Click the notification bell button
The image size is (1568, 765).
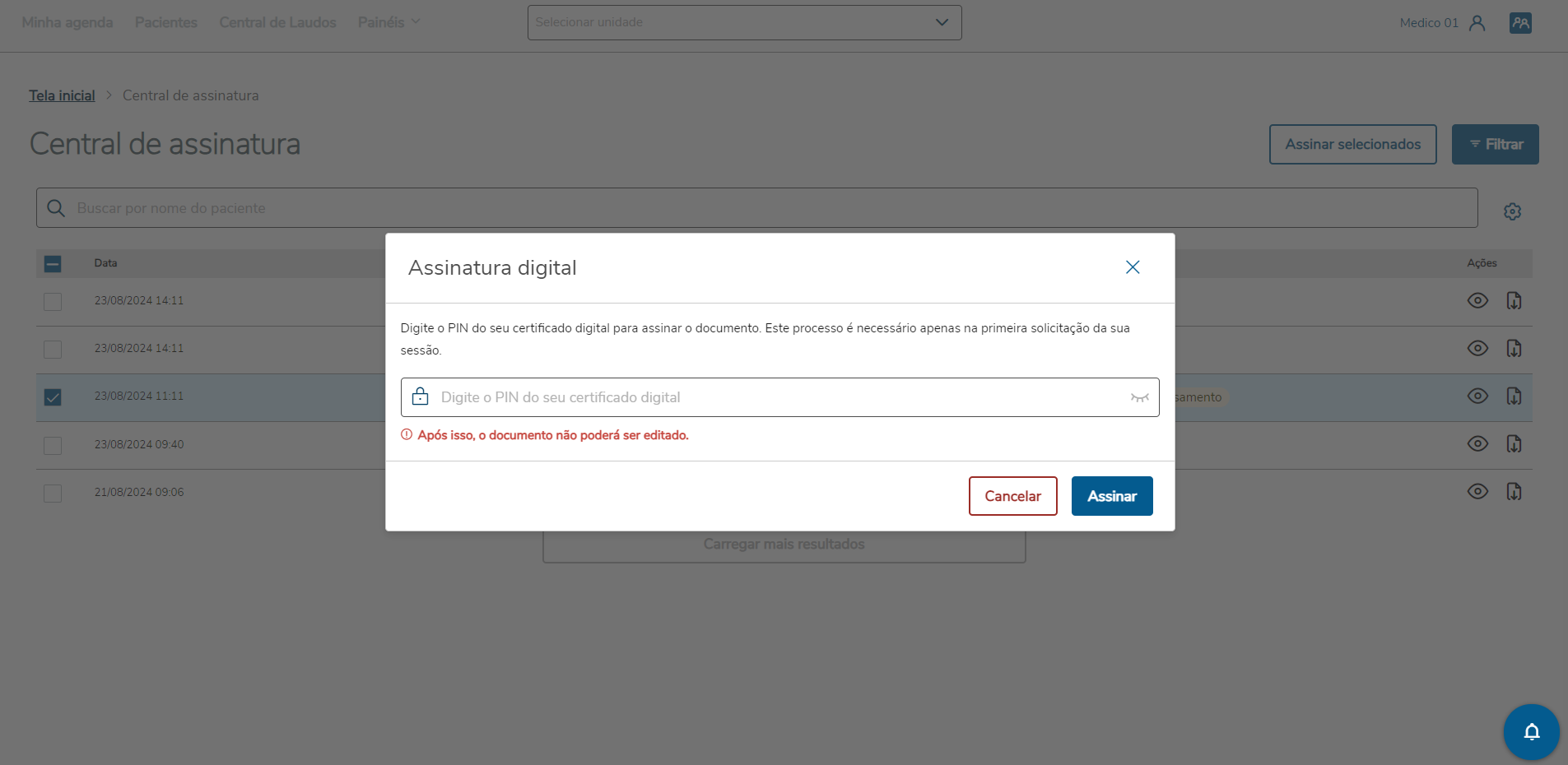coord(1531,731)
